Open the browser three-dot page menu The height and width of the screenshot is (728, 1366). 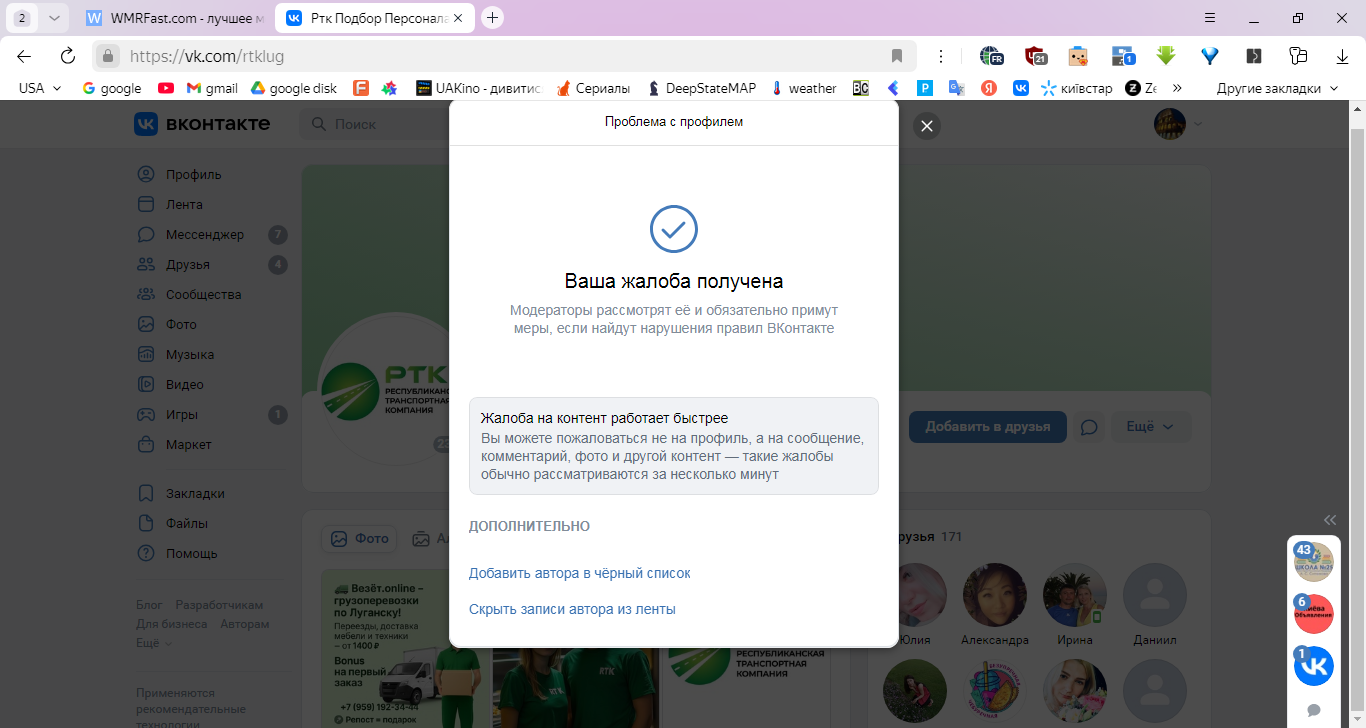[940, 56]
